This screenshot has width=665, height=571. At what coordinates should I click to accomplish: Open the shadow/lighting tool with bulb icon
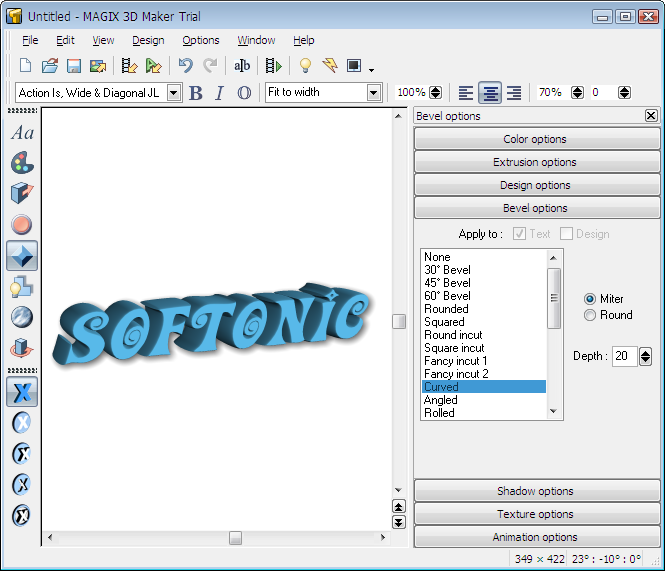(22, 286)
